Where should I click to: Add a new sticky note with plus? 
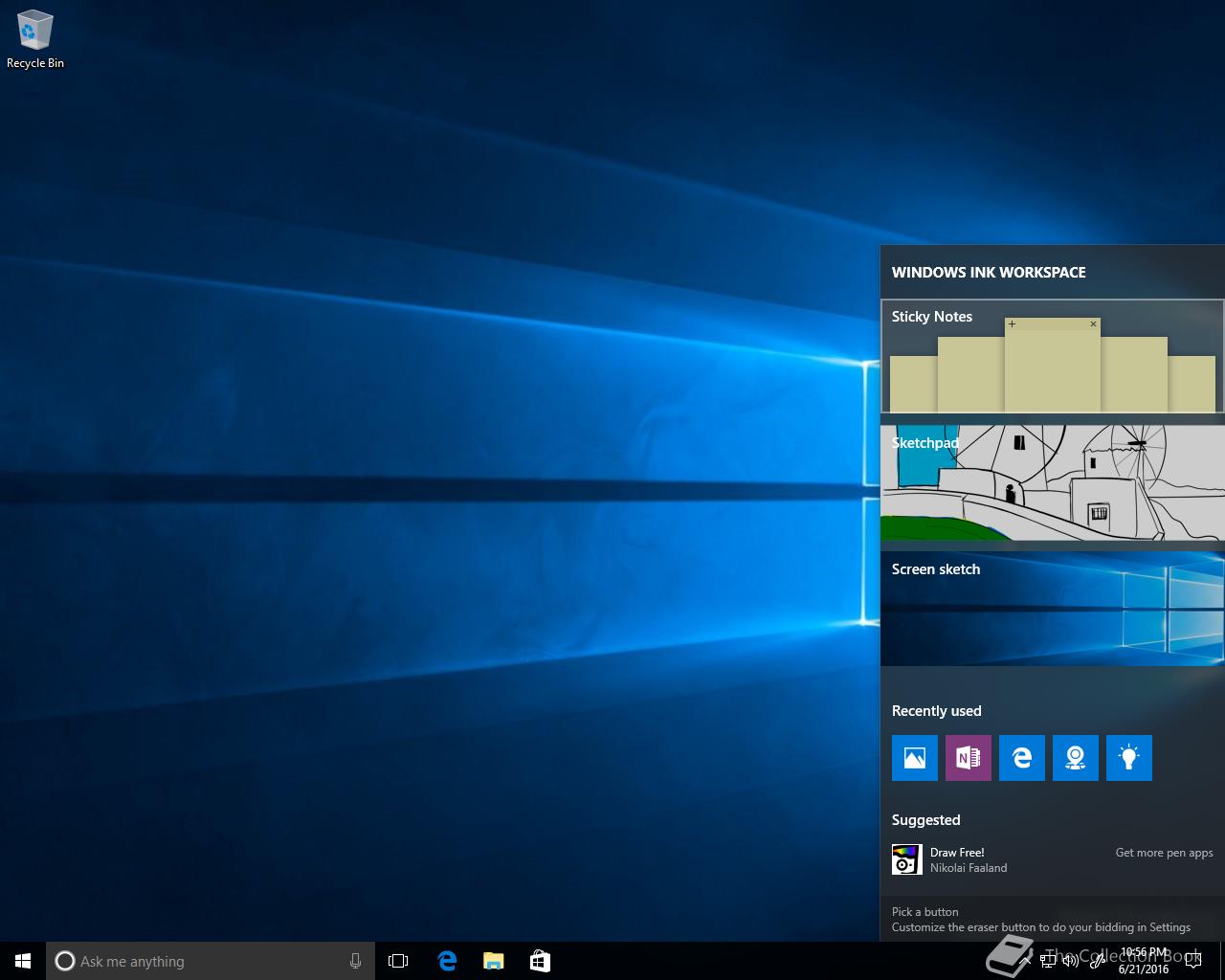tap(1012, 324)
